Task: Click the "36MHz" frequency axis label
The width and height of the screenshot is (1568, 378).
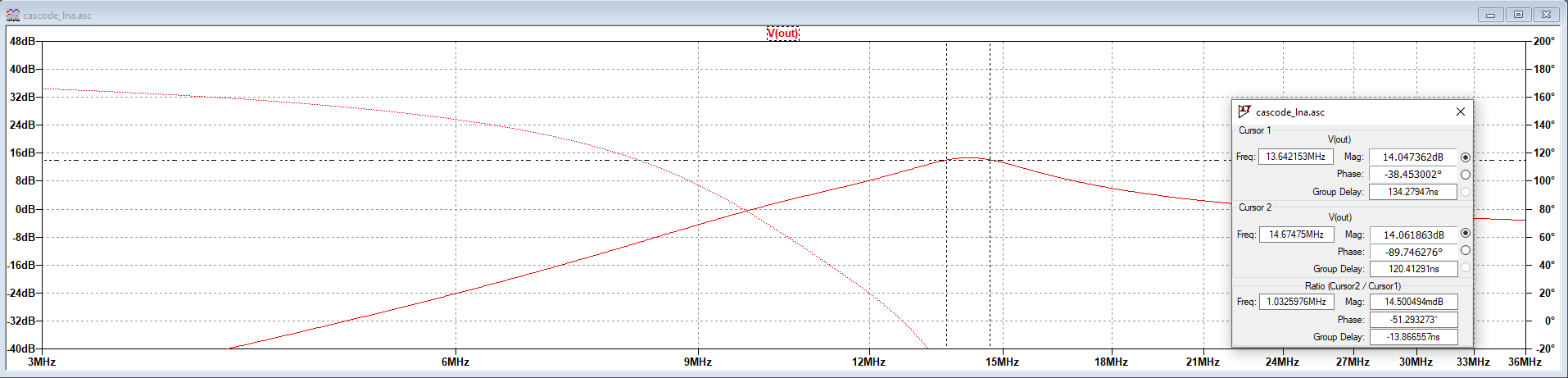Action: coord(1525,362)
